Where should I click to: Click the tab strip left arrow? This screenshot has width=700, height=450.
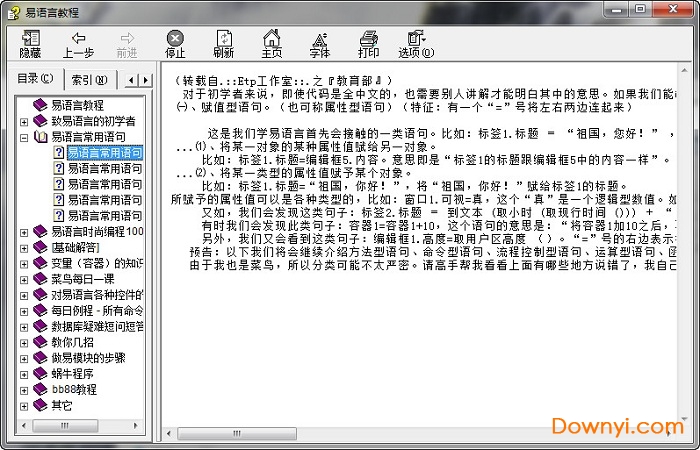(x=131, y=80)
